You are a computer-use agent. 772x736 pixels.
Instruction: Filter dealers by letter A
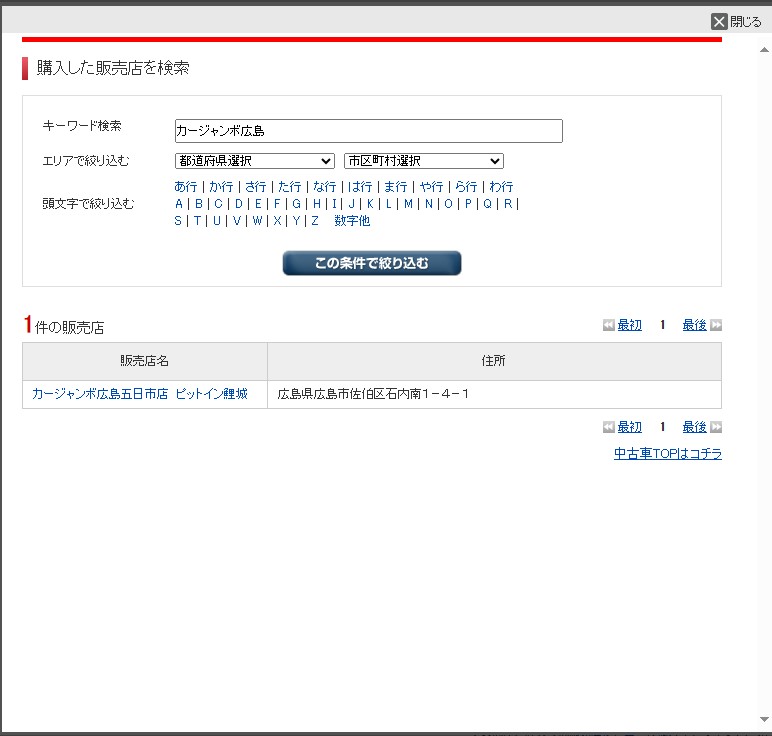click(x=179, y=204)
